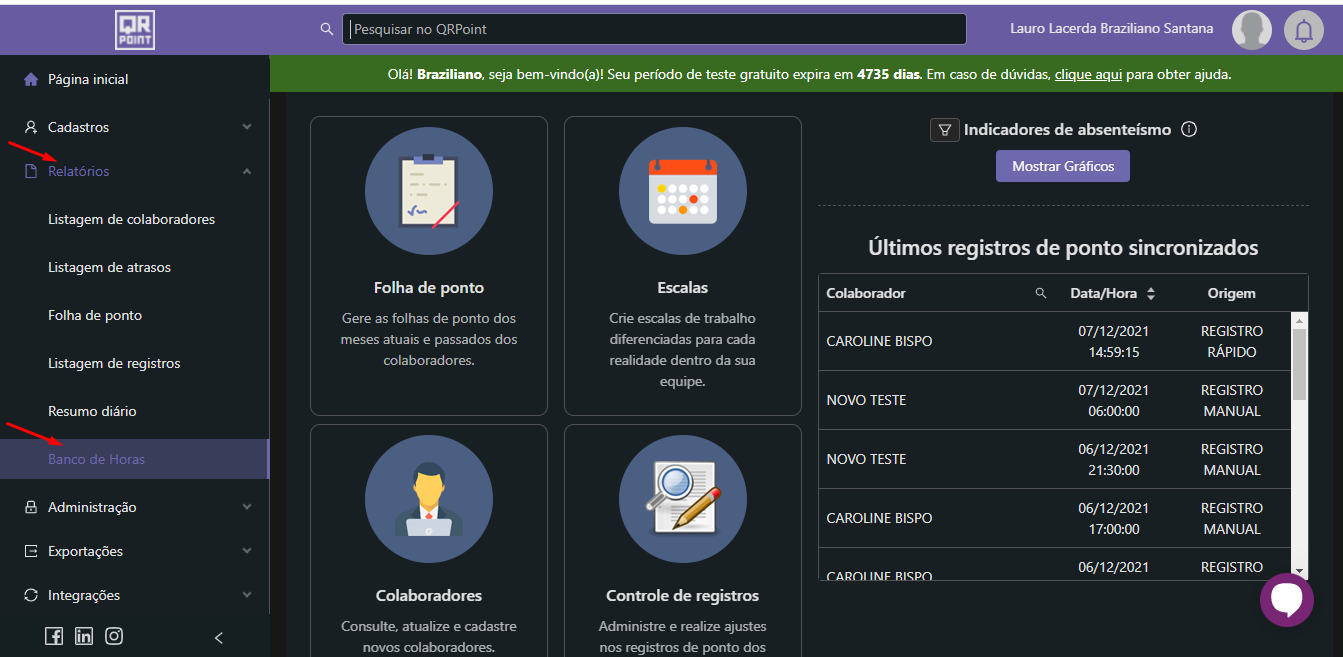Screen dimensions: 1343x657
Task: Open the chat support bubble
Action: tap(1286, 600)
